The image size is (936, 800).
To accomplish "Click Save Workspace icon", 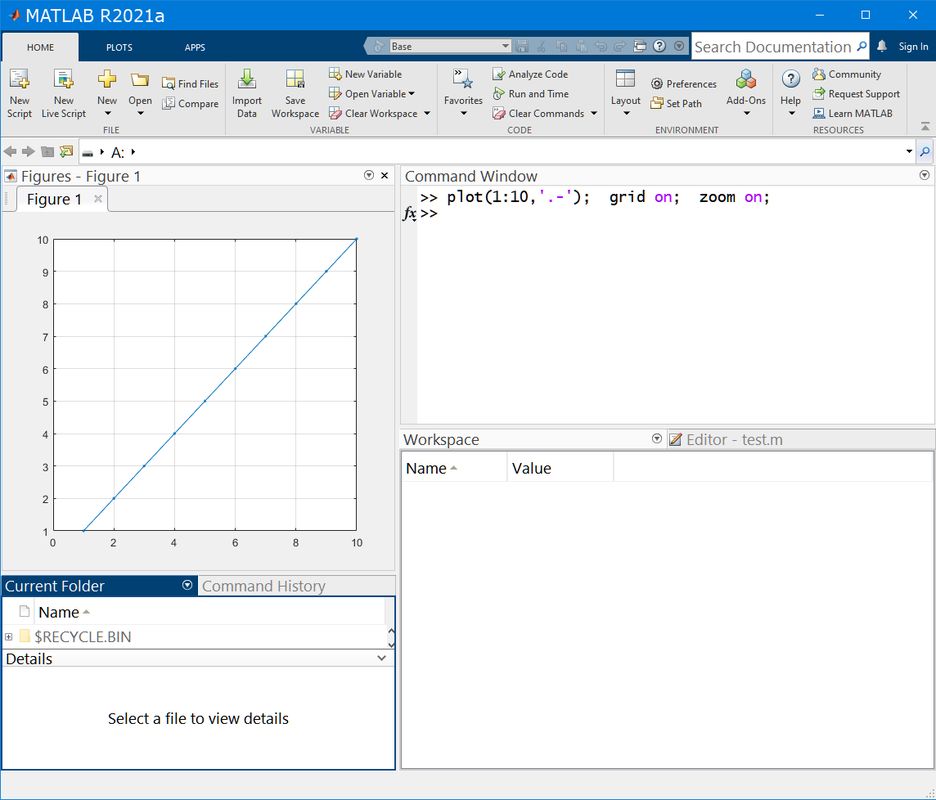I will (x=295, y=81).
